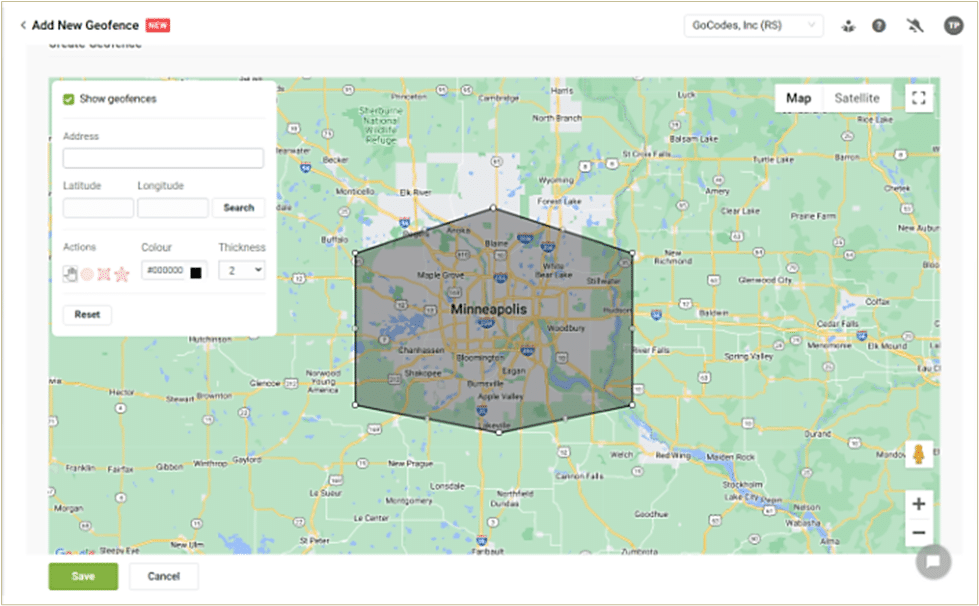Switch to Map view tab
The image size is (979, 606).
798,98
